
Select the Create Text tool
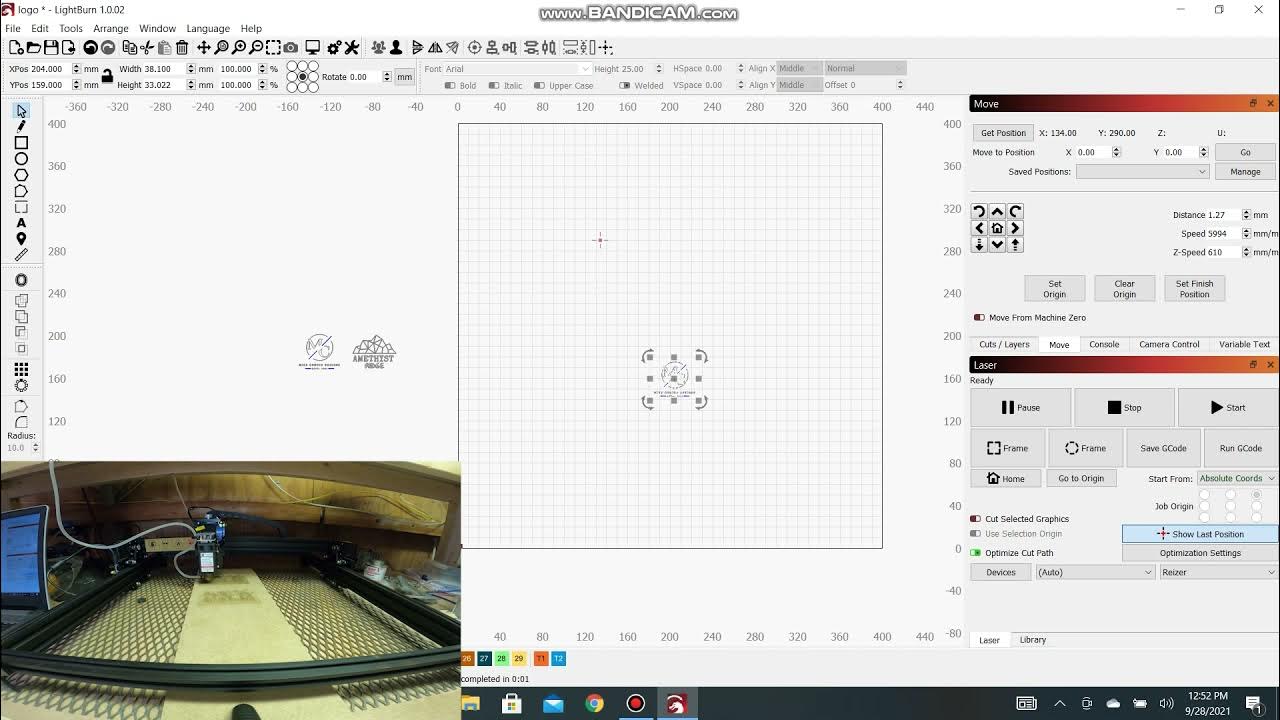[21, 223]
